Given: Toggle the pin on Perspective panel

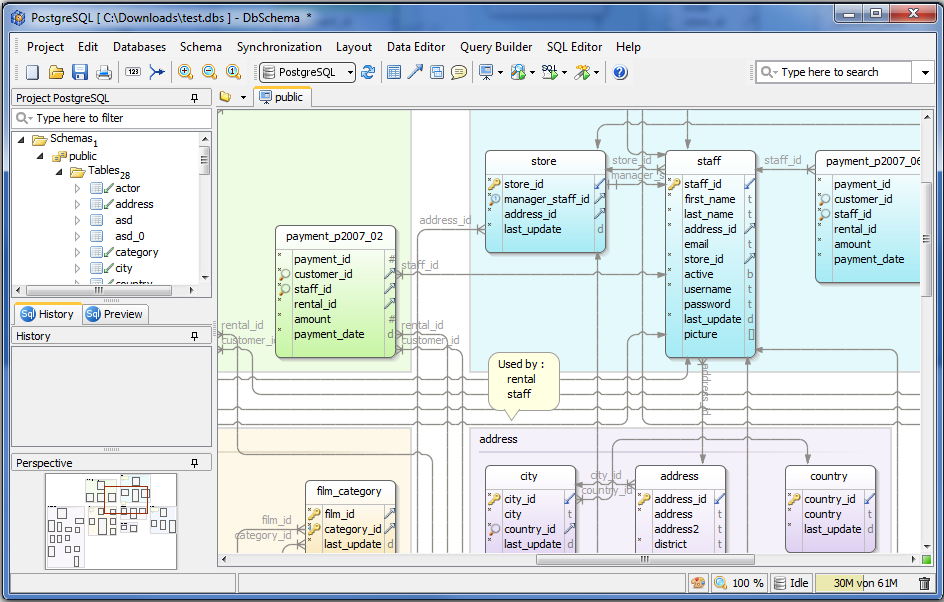Looking at the screenshot, I should pyautogui.click(x=194, y=463).
